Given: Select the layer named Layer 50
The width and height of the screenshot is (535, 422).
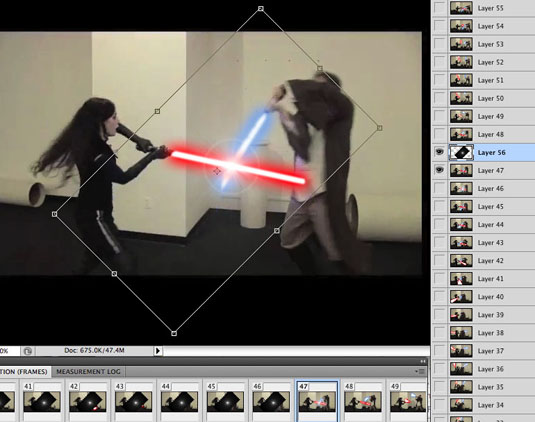Looking at the screenshot, I should (x=490, y=98).
